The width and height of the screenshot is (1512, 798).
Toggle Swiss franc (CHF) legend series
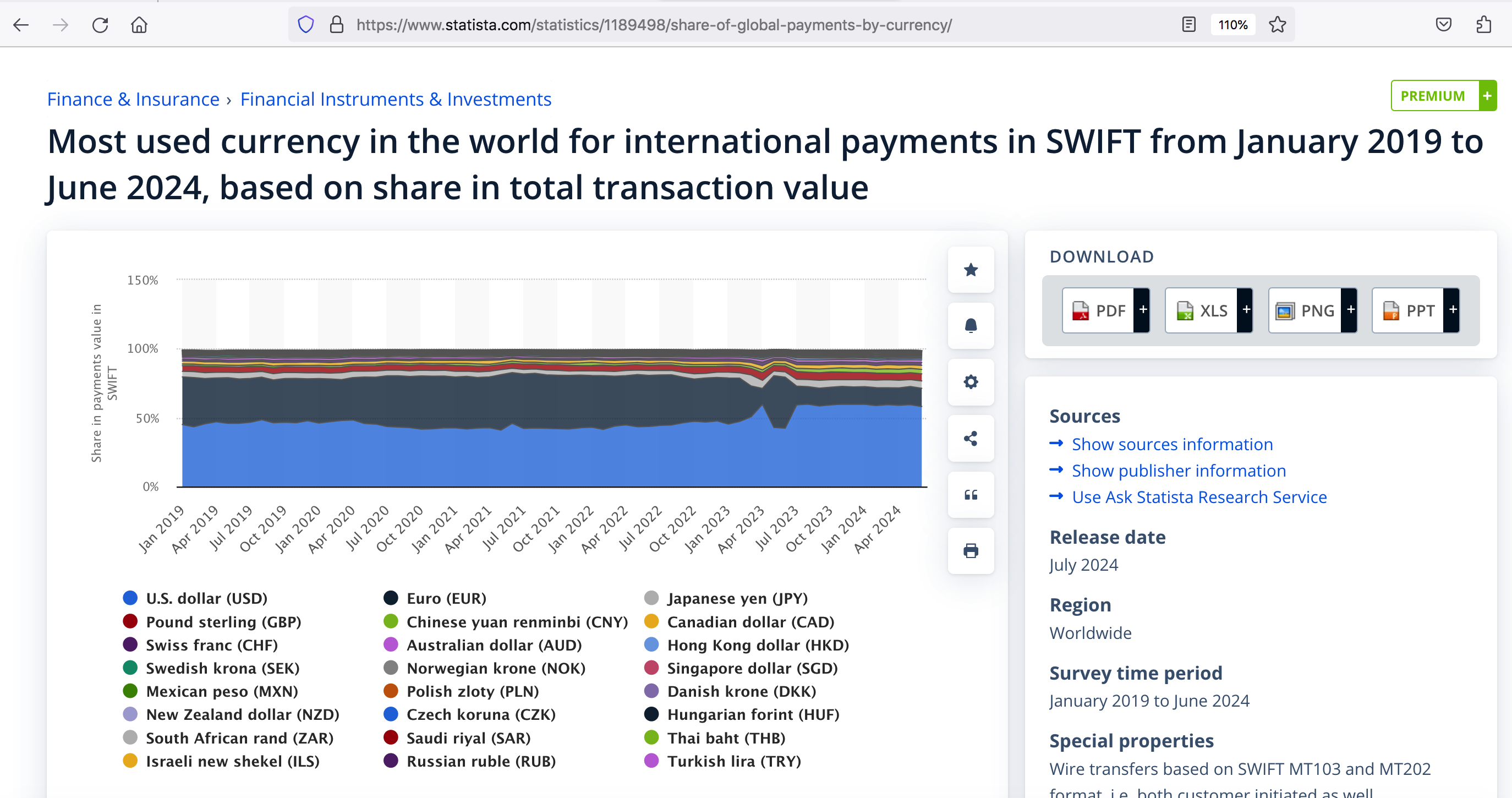tap(201, 646)
